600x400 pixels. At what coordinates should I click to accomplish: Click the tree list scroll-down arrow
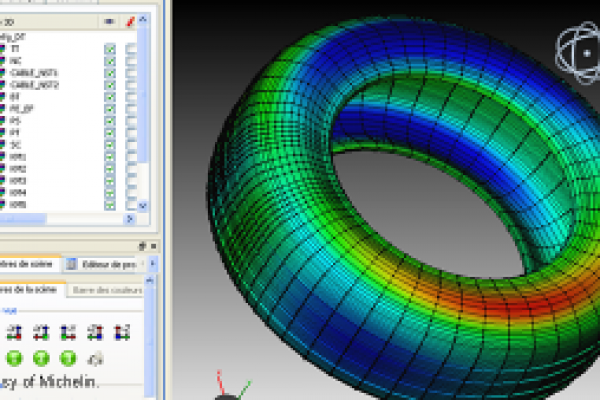click(143, 205)
